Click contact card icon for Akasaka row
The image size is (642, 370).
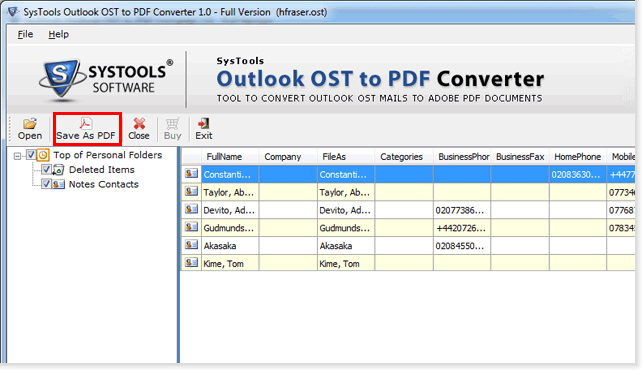[x=191, y=245]
